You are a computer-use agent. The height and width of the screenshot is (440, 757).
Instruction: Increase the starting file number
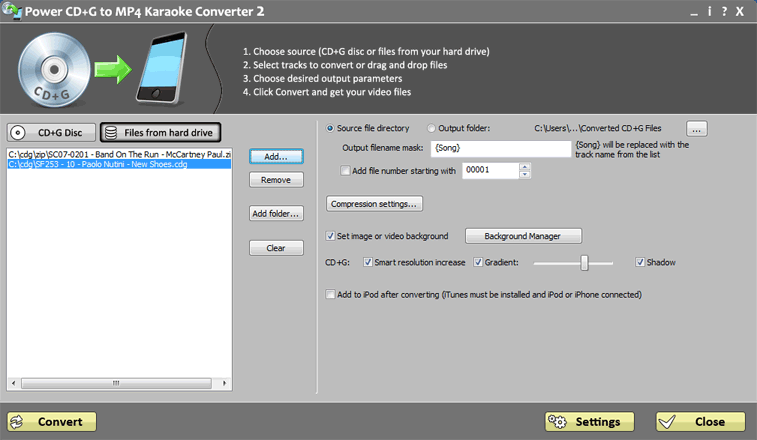(x=525, y=167)
